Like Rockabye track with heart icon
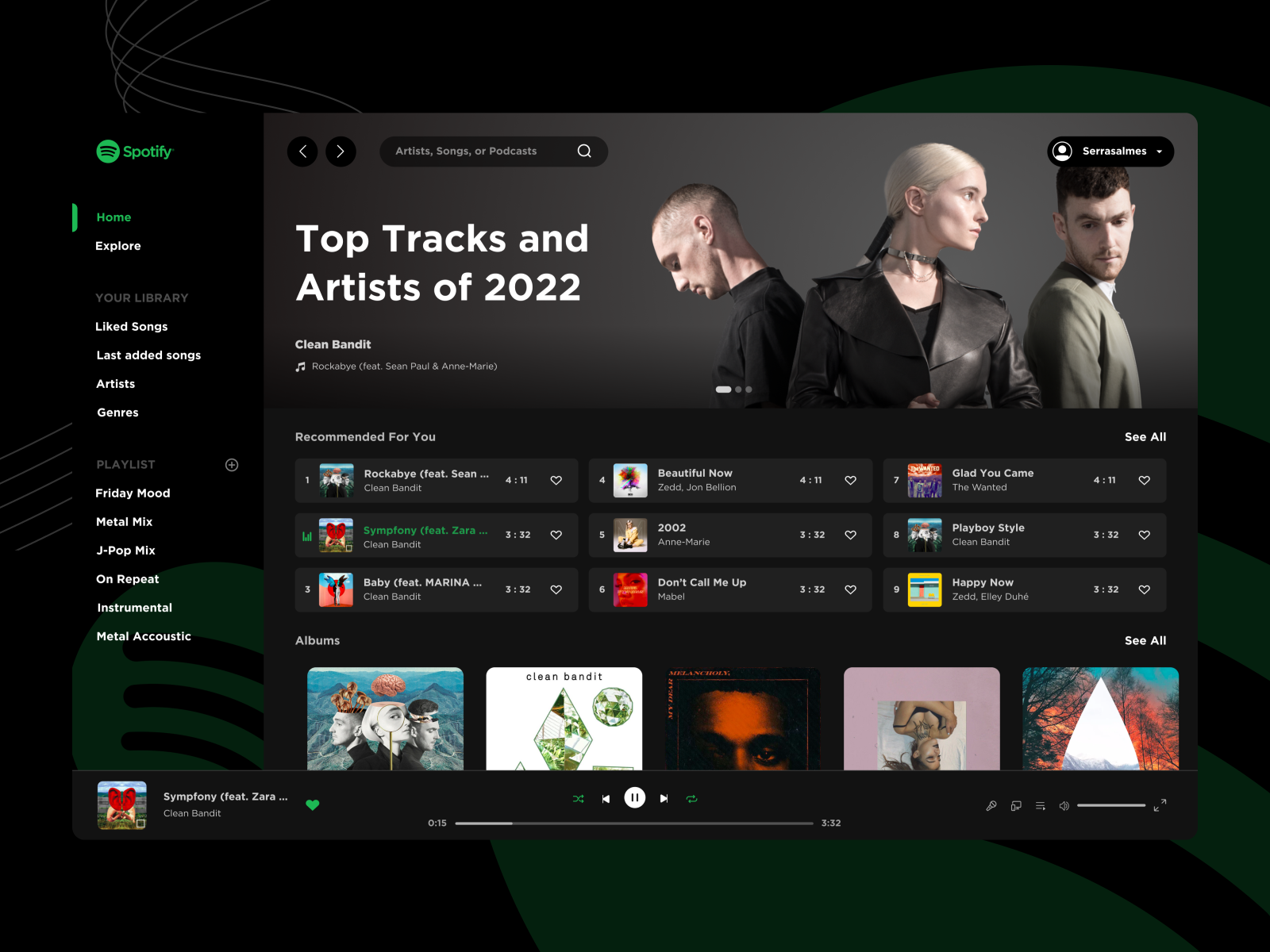Viewport: 1270px width, 952px height. point(556,480)
